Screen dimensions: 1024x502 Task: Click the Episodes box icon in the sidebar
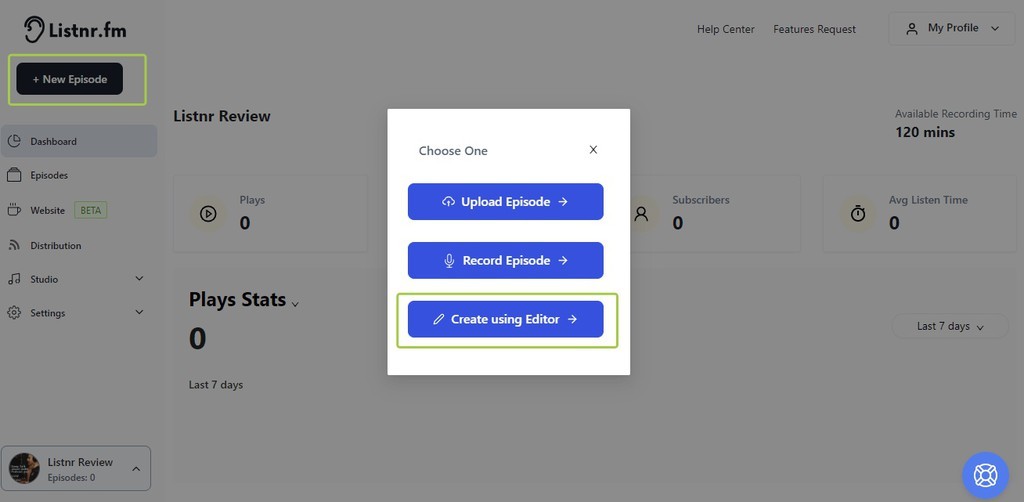point(14,175)
